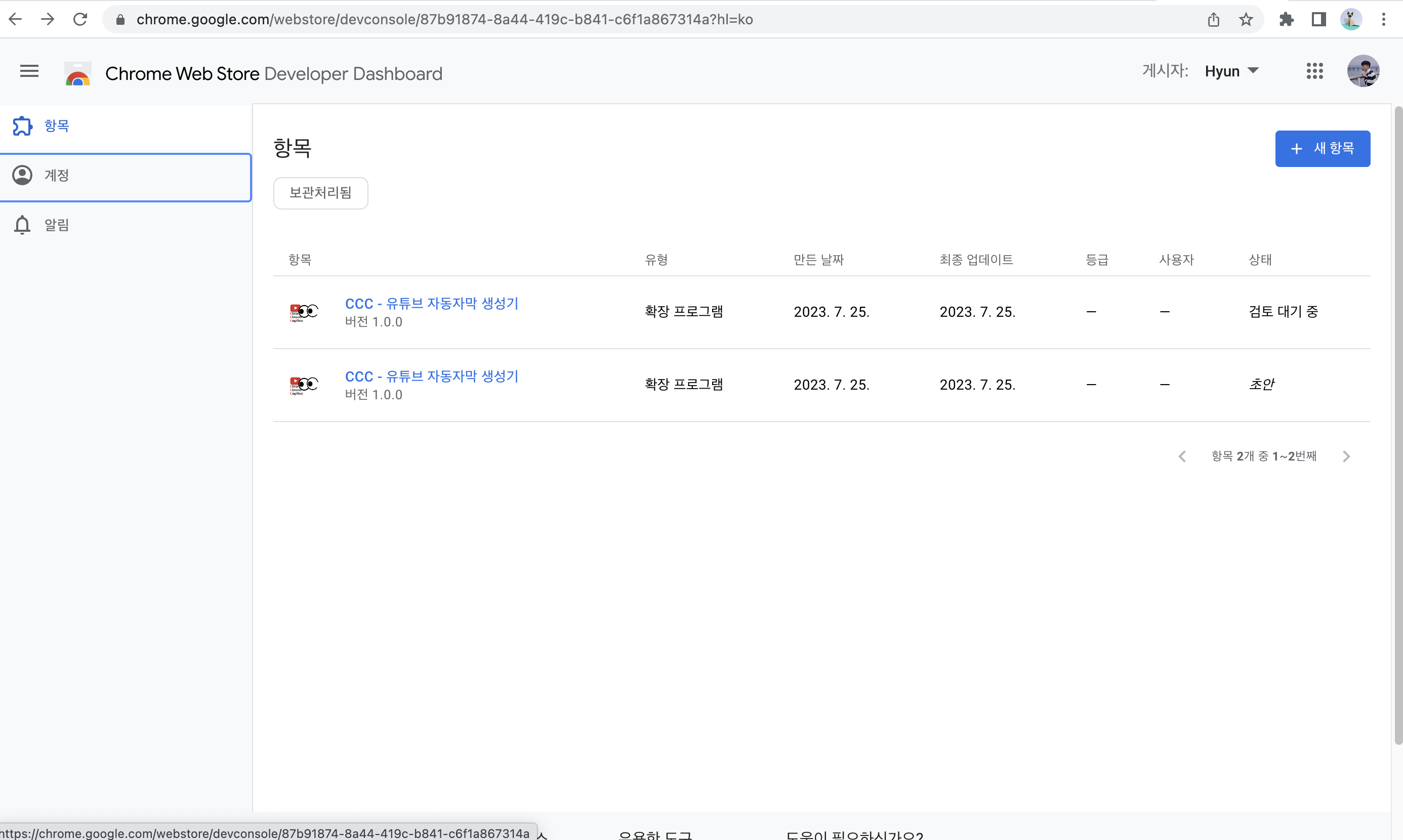This screenshot has height=840, width=1403.
Task: Open the CCC extension with 초안 status
Action: (431, 376)
